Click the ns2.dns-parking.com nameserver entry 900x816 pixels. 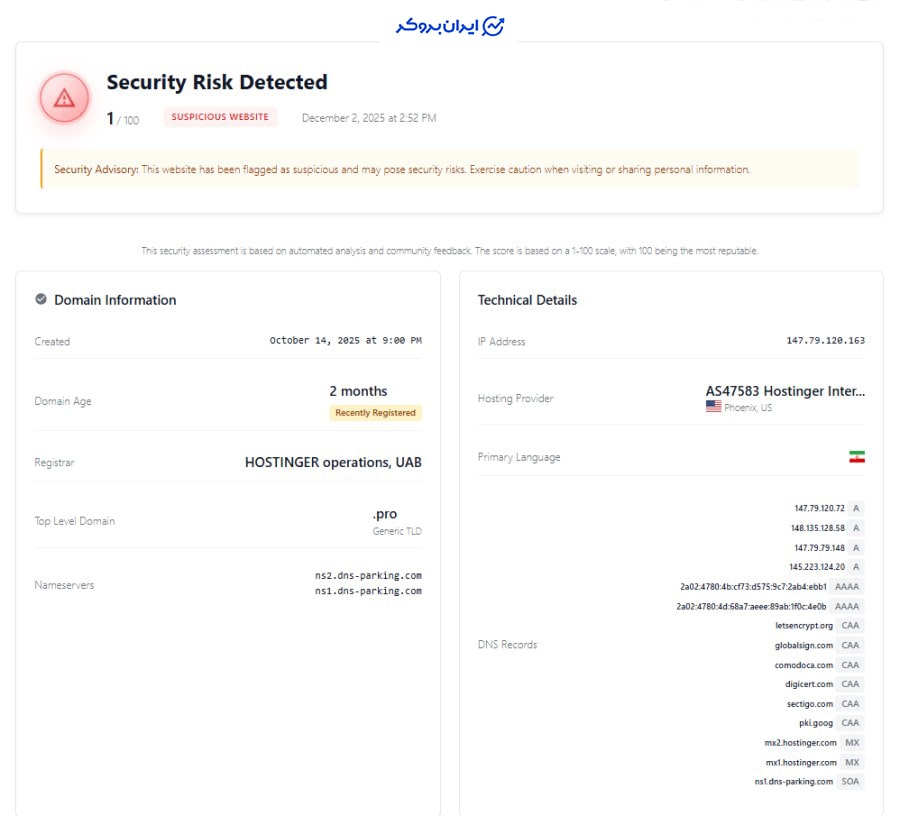(368, 575)
